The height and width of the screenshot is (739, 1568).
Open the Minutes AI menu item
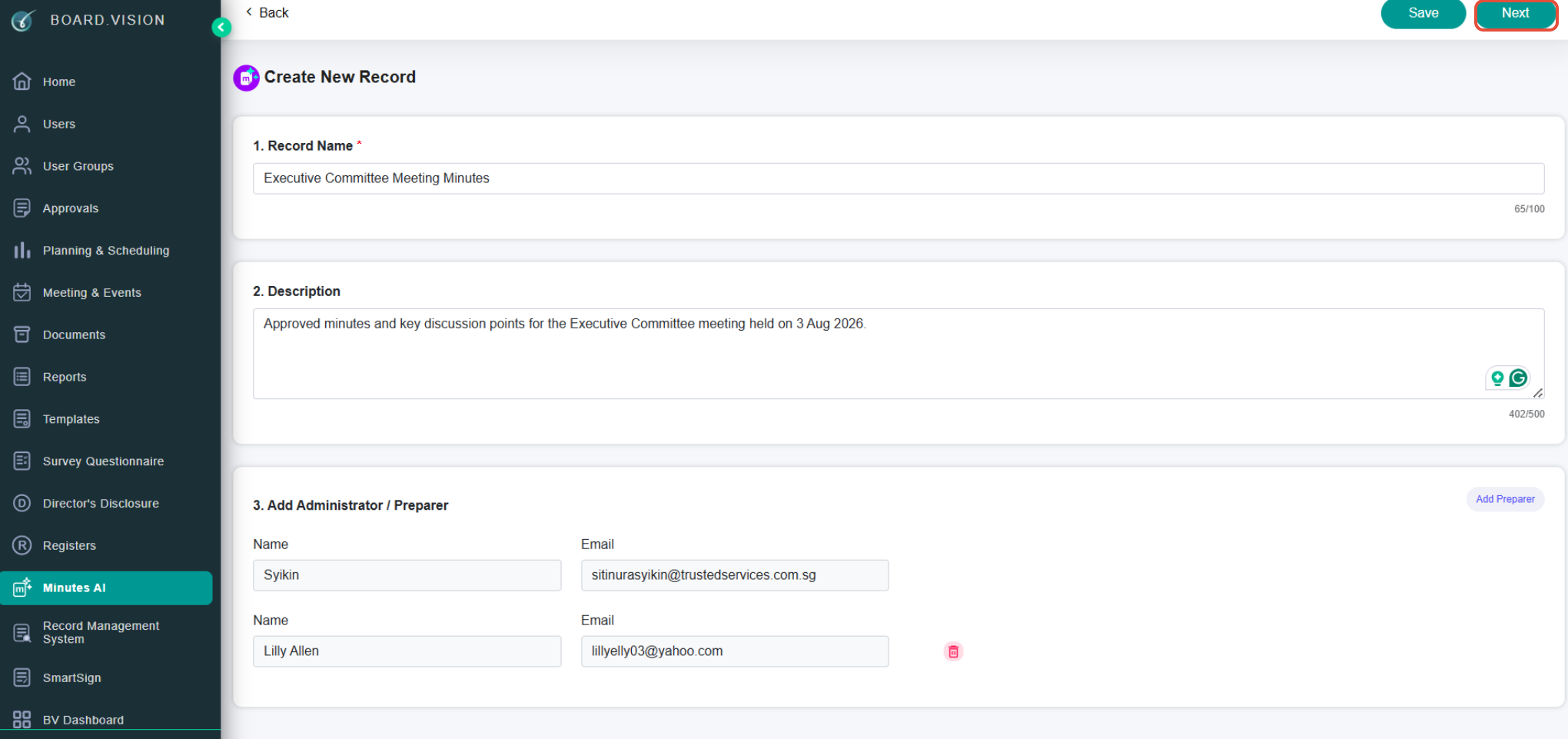pyautogui.click(x=106, y=588)
